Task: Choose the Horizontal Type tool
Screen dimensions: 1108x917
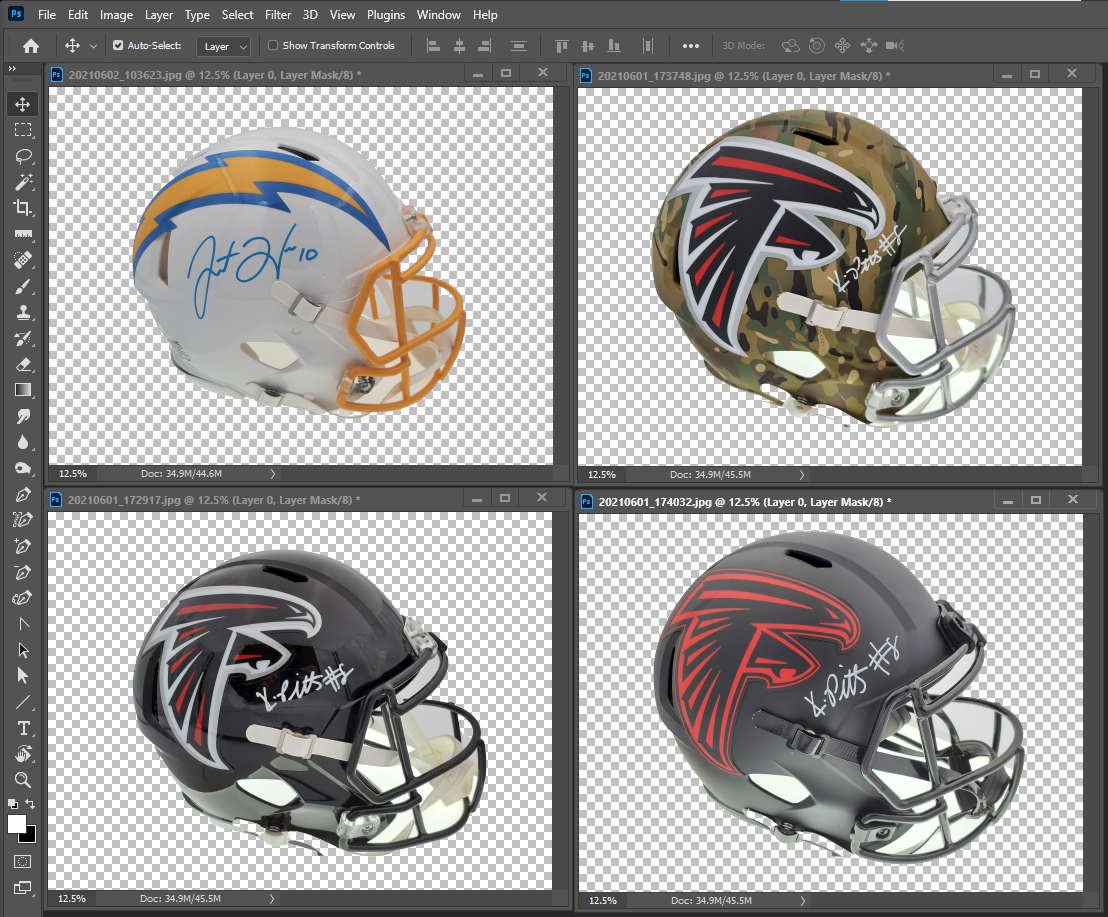Action: pyautogui.click(x=22, y=728)
